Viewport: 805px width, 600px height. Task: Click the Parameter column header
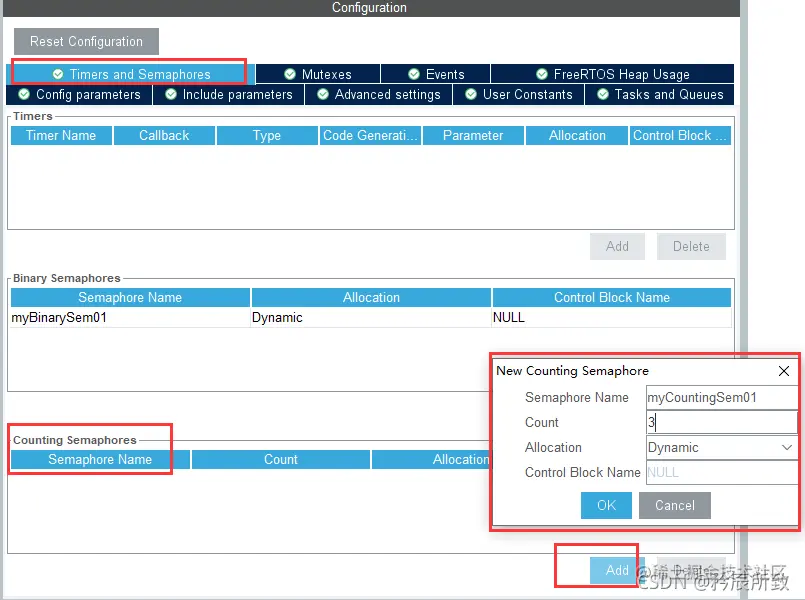coord(473,136)
